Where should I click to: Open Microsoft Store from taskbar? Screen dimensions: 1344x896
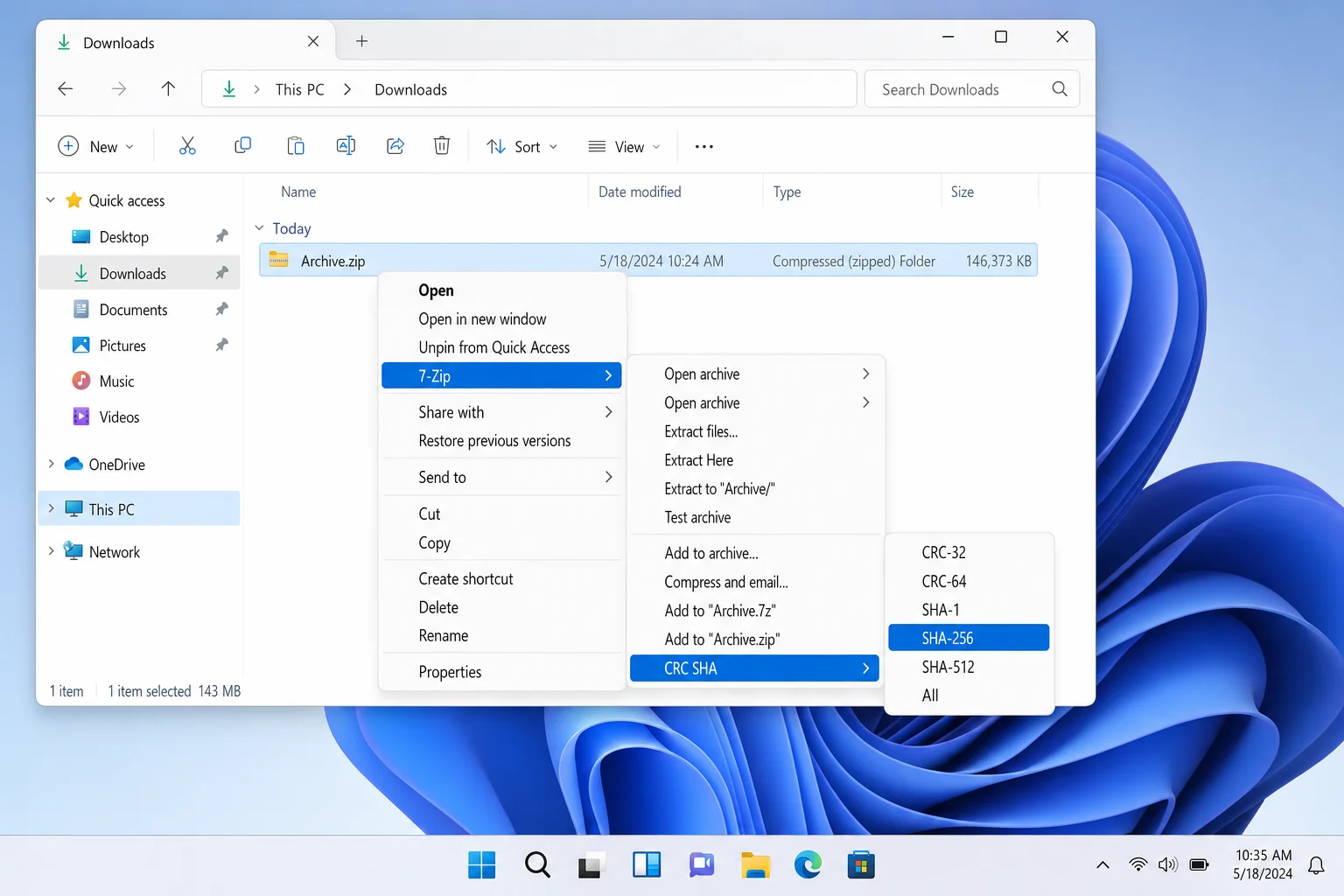click(x=861, y=864)
